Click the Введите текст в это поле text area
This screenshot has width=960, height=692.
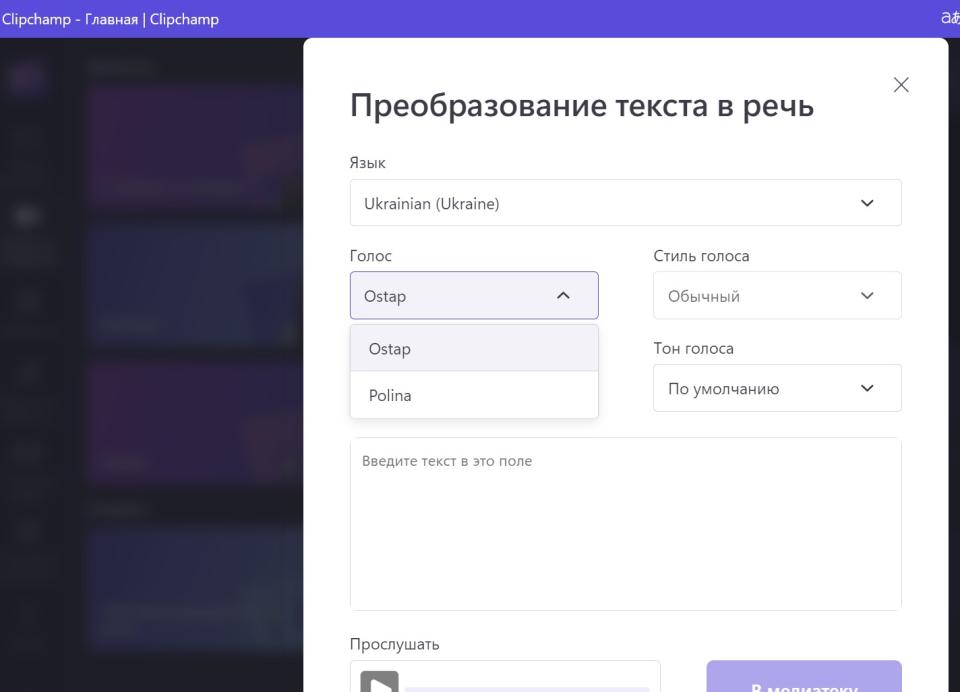click(x=625, y=524)
